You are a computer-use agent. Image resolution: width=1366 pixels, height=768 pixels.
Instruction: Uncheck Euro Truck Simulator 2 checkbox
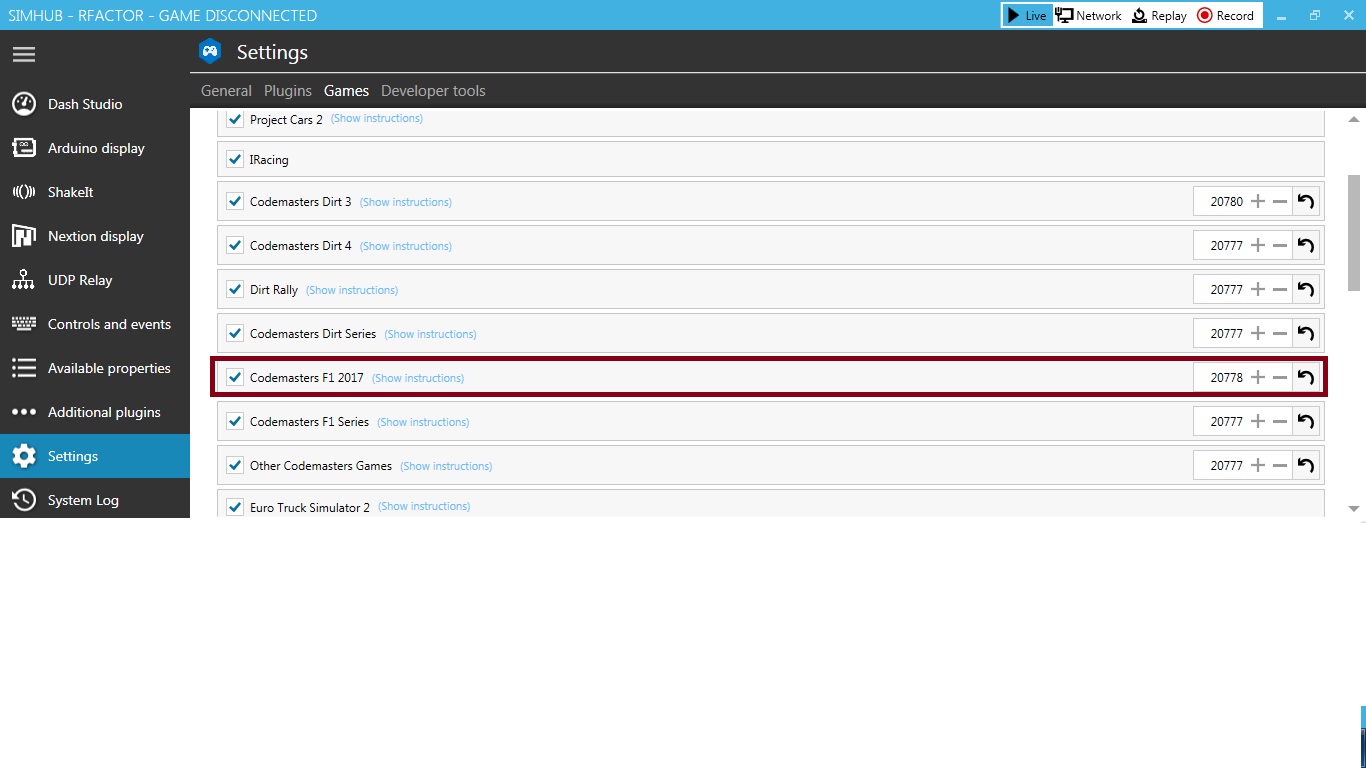coord(235,507)
